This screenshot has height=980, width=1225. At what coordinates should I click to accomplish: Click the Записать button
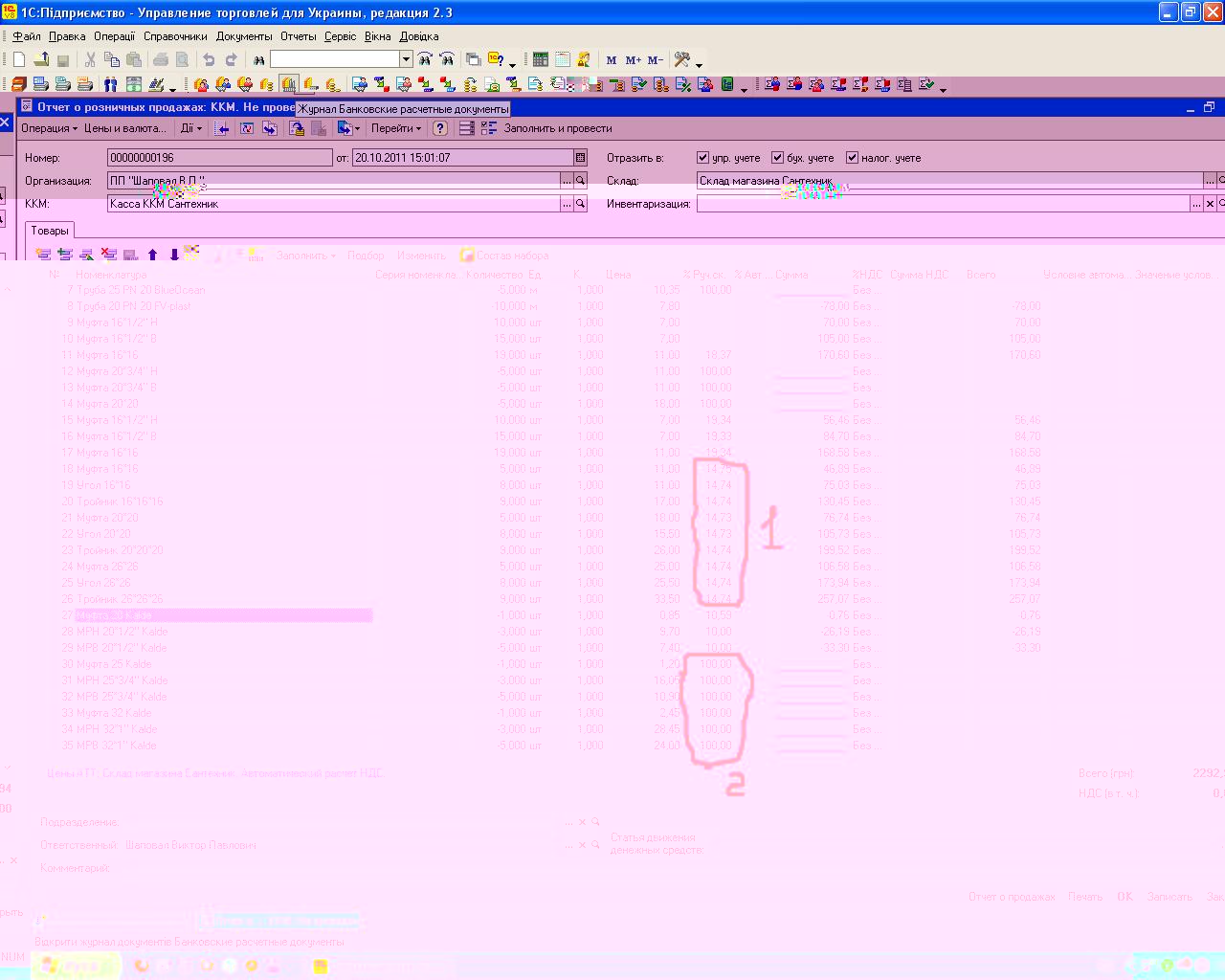1169,897
